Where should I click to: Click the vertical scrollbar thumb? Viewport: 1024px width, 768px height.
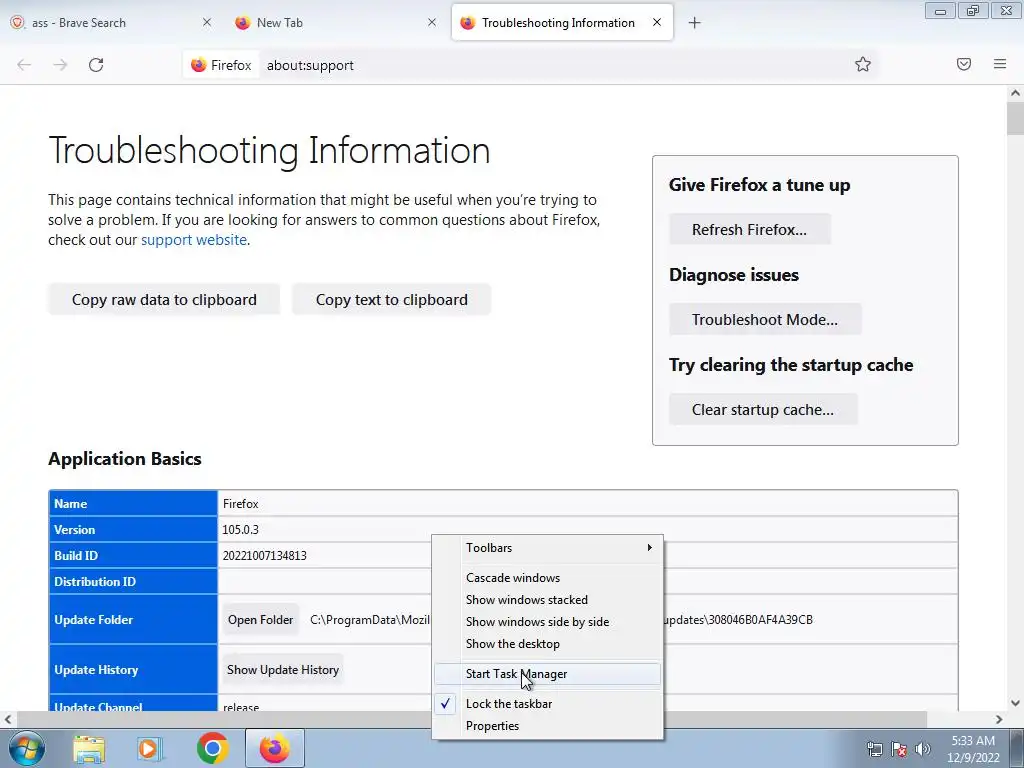1015,118
